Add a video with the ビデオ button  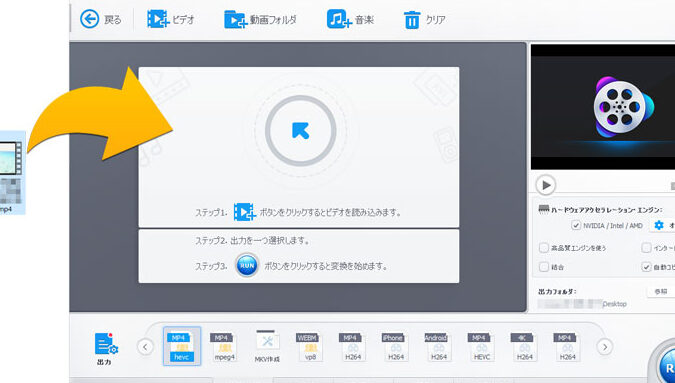[171, 19]
